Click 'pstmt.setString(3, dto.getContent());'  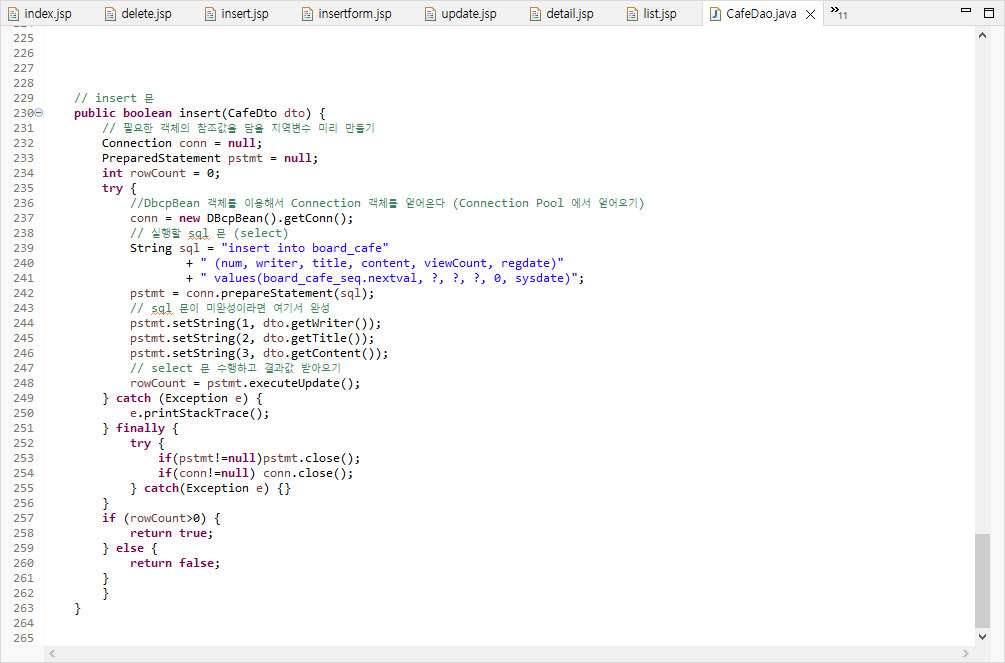coord(259,353)
